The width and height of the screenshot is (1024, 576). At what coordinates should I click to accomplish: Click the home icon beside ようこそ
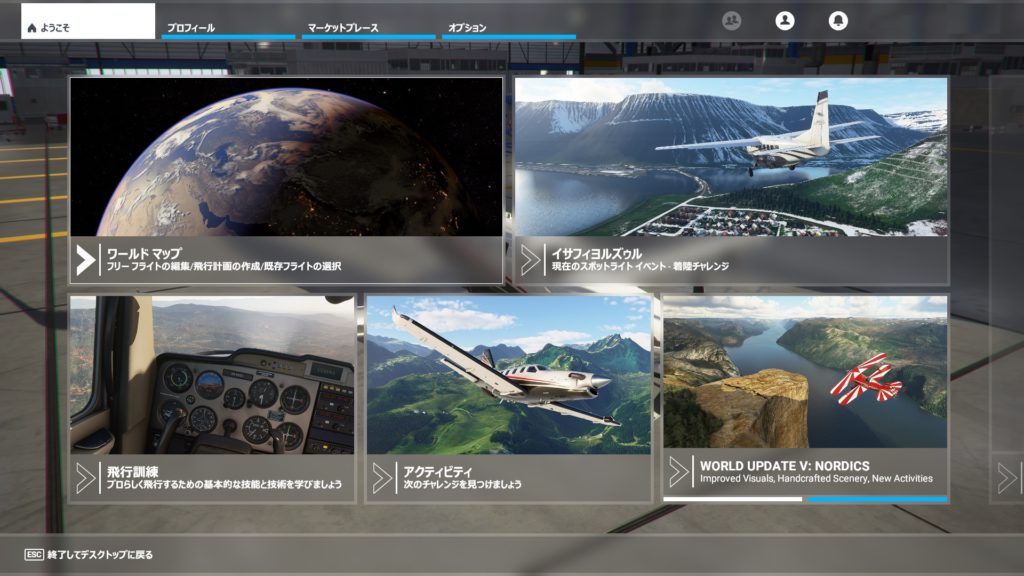(x=31, y=28)
